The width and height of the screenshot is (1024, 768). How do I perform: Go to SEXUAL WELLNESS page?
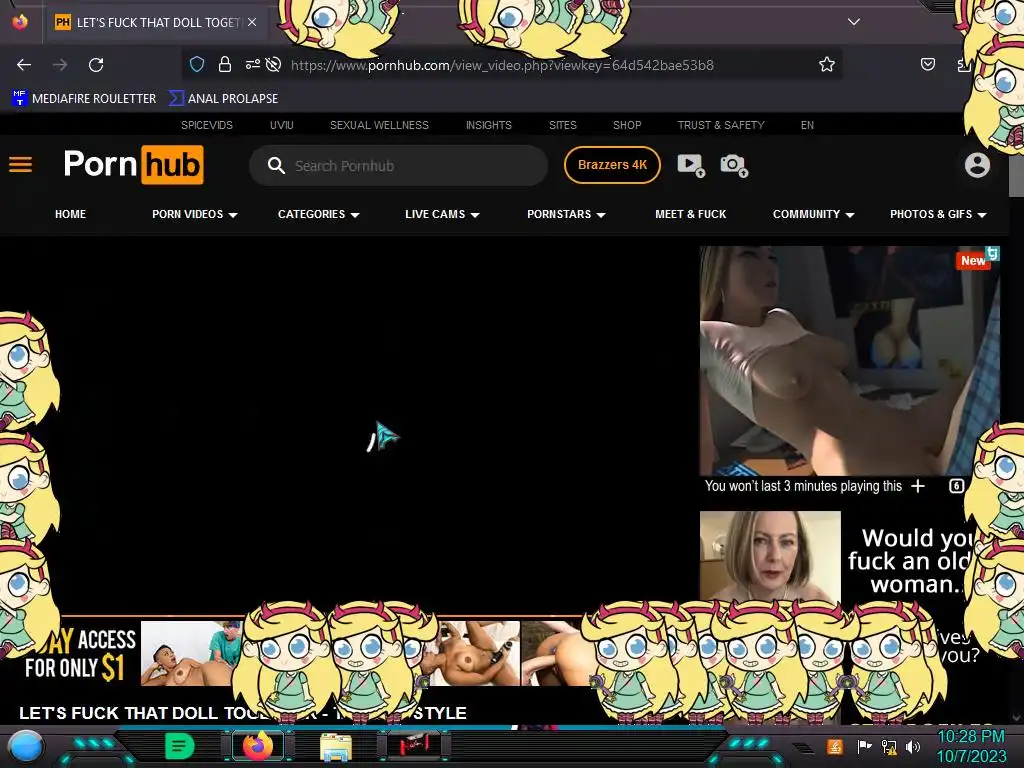point(379,125)
